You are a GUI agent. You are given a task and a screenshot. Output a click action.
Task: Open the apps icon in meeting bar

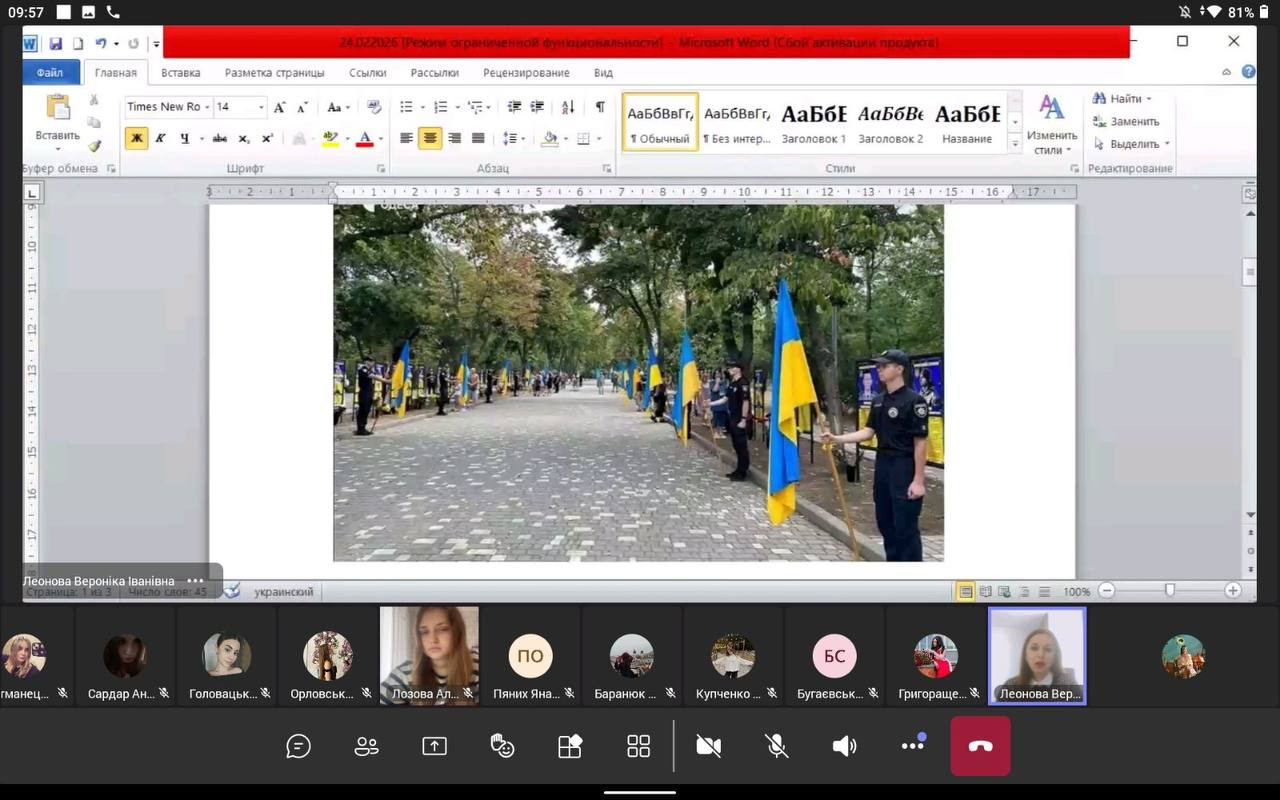[570, 746]
